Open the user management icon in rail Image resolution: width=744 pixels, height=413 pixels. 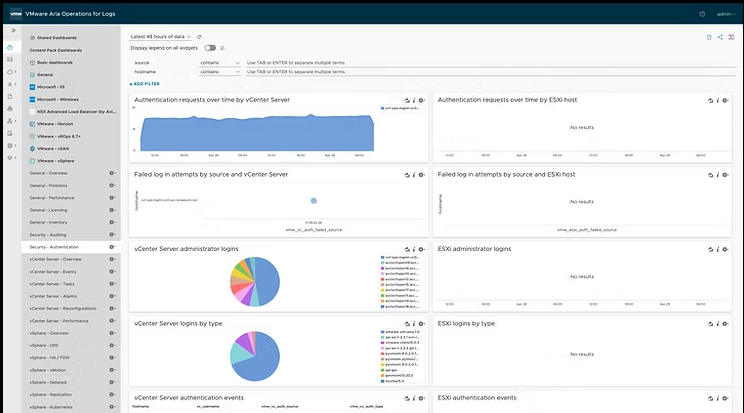[x=10, y=121]
